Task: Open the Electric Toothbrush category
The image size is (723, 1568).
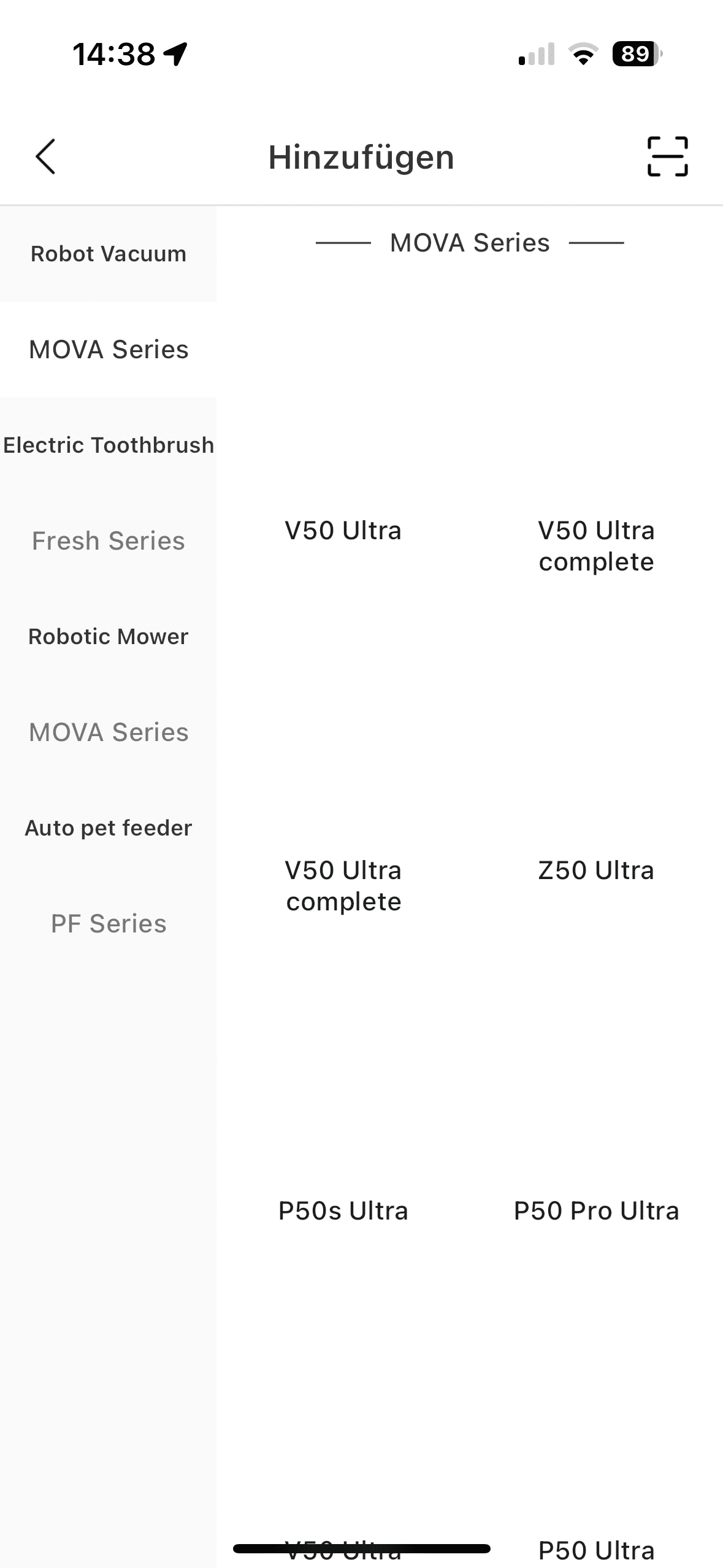Action: pos(109,445)
